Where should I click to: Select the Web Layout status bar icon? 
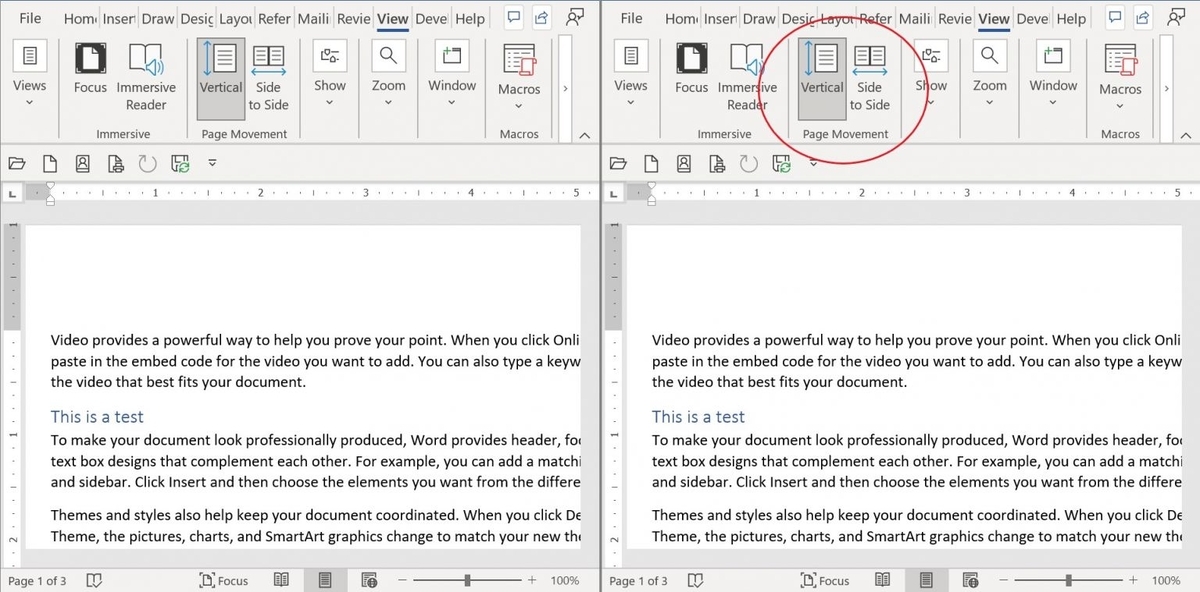point(369,580)
